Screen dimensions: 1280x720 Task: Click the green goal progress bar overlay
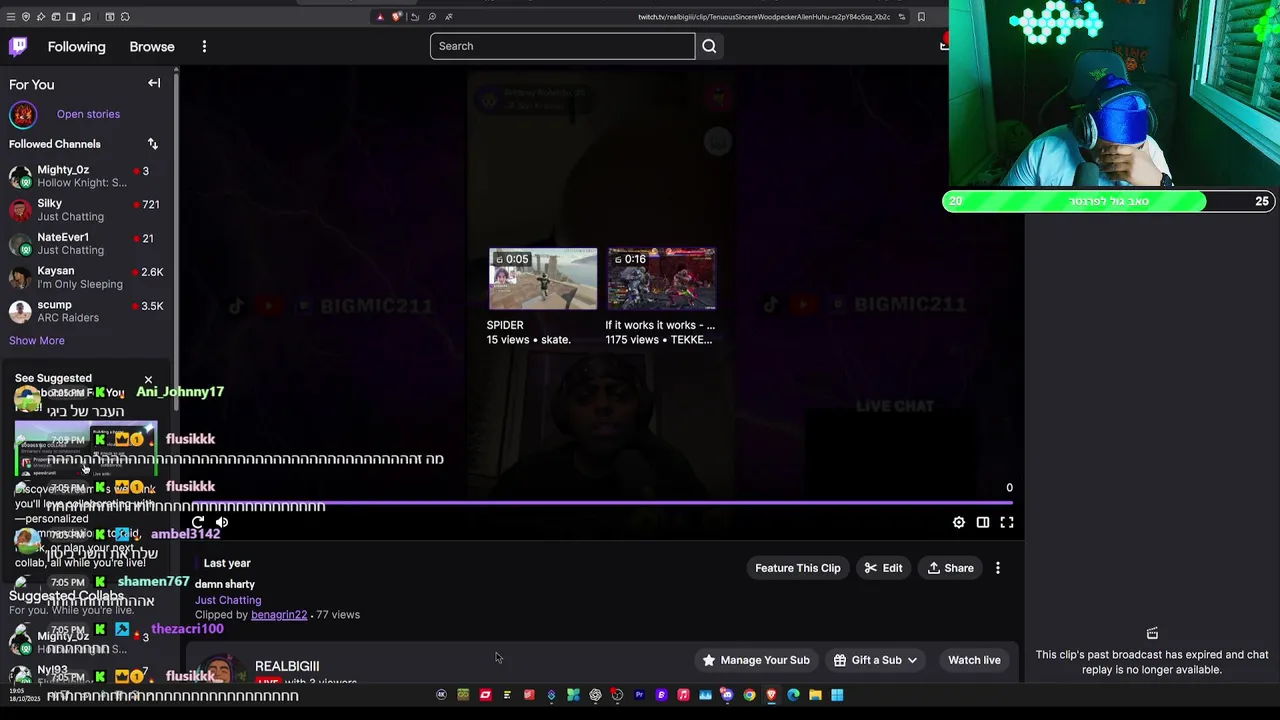click(x=1108, y=201)
